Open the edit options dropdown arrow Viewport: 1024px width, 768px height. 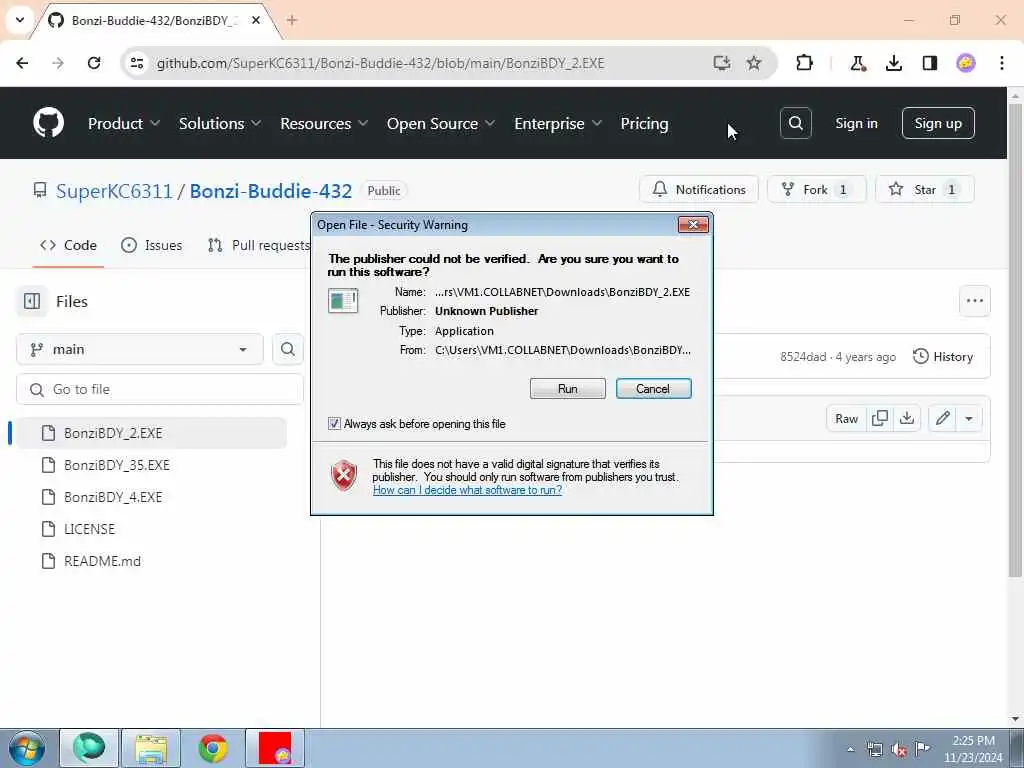coord(969,418)
